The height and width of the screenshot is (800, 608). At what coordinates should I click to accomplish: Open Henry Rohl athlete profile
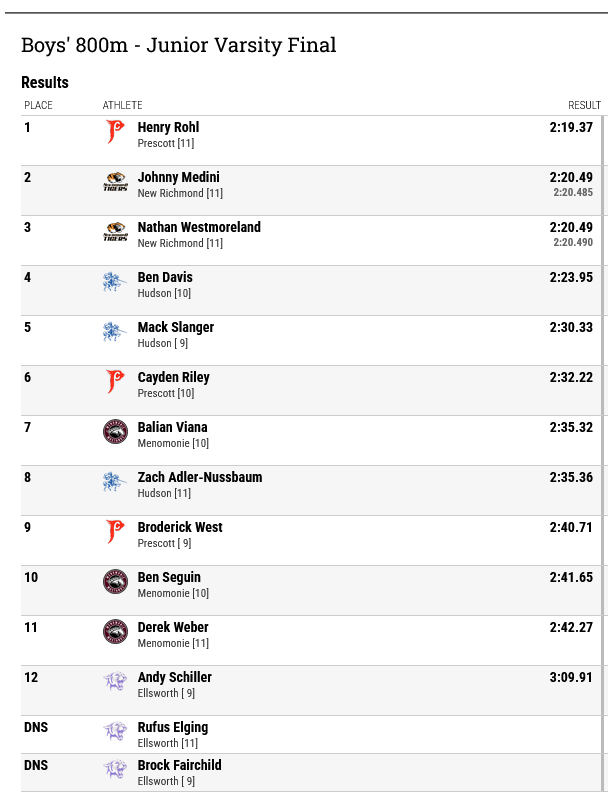168,127
